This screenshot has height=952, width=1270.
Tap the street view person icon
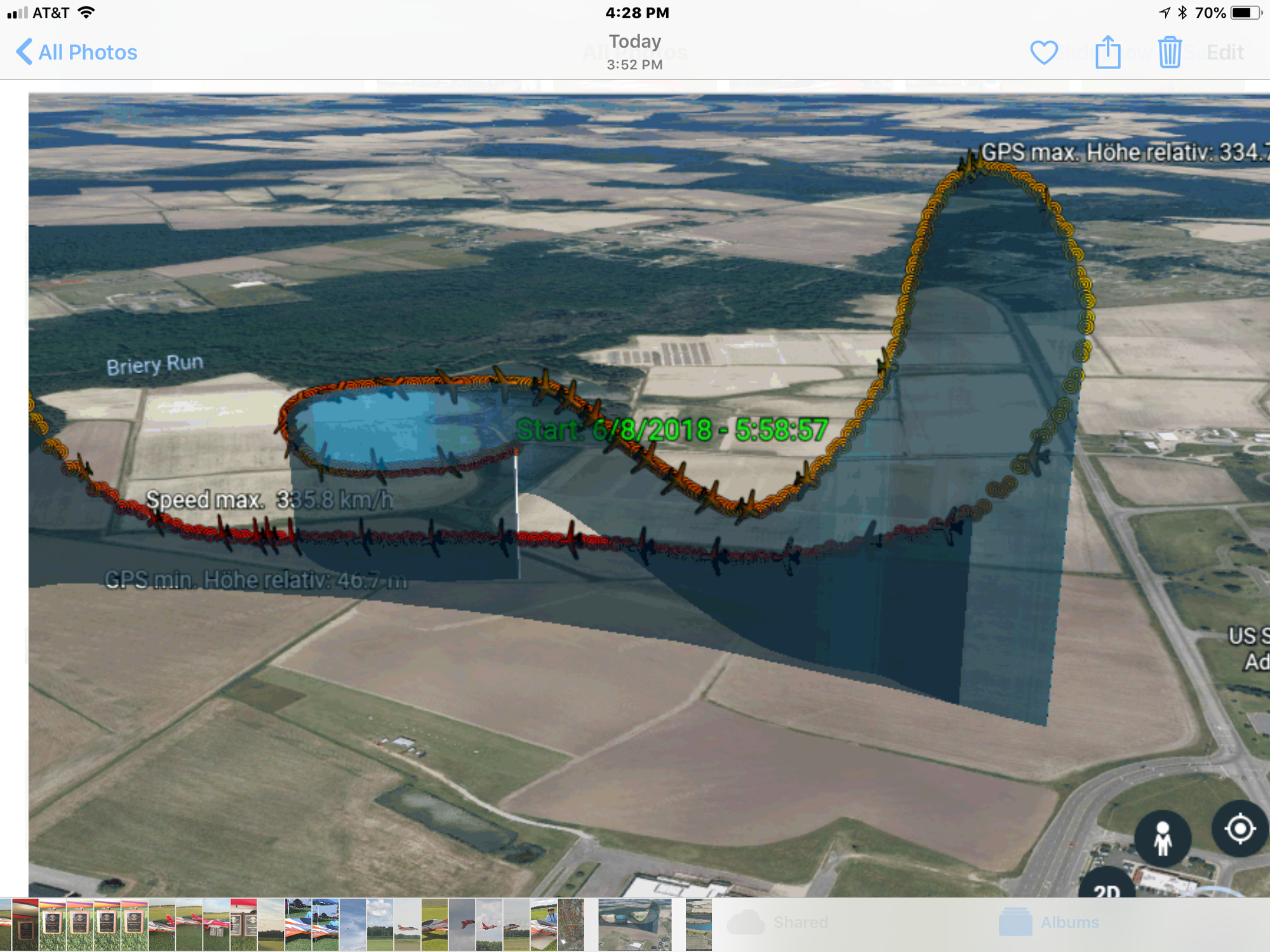(1162, 838)
